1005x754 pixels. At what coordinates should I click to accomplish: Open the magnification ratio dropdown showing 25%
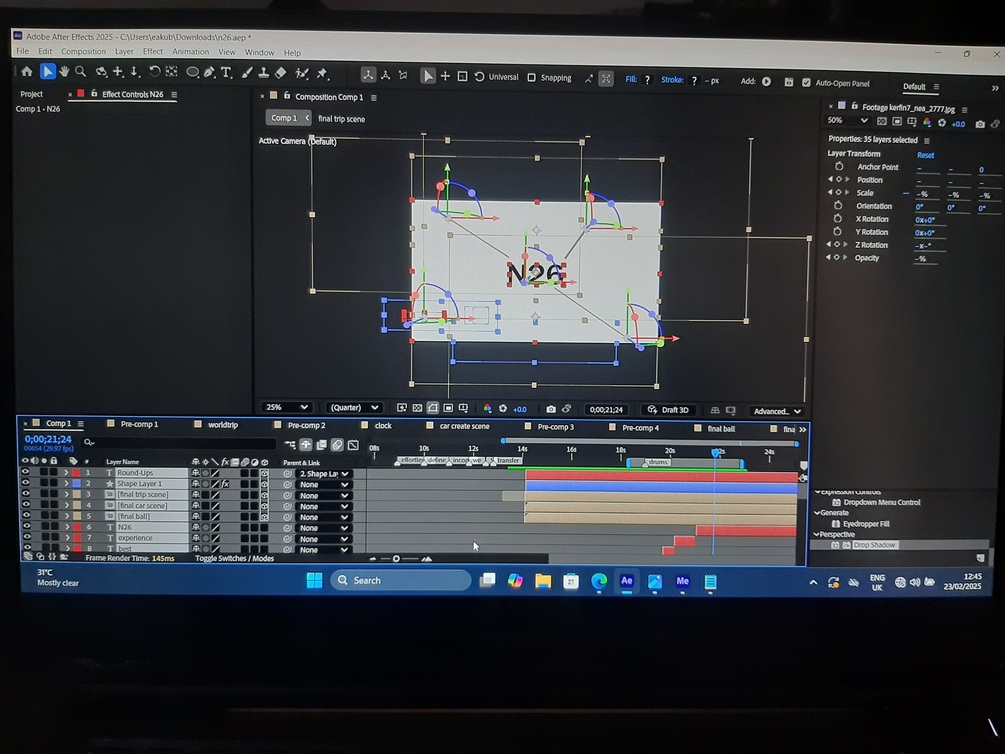tap(287, 407)
